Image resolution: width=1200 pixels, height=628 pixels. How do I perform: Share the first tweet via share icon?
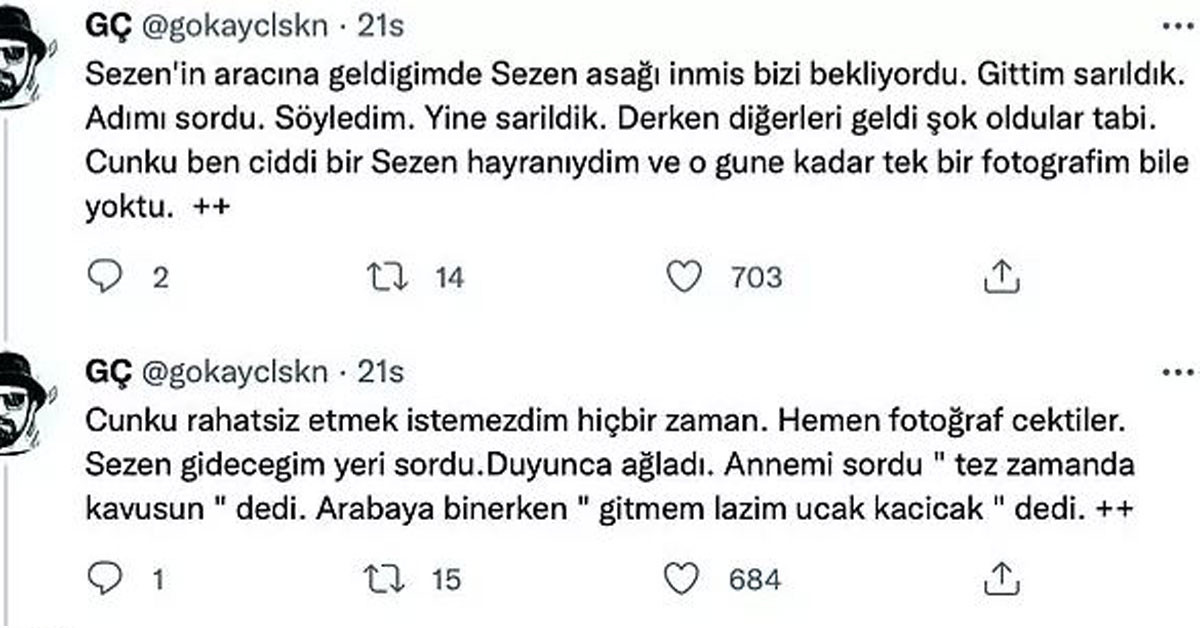[x=1001, y=277]
